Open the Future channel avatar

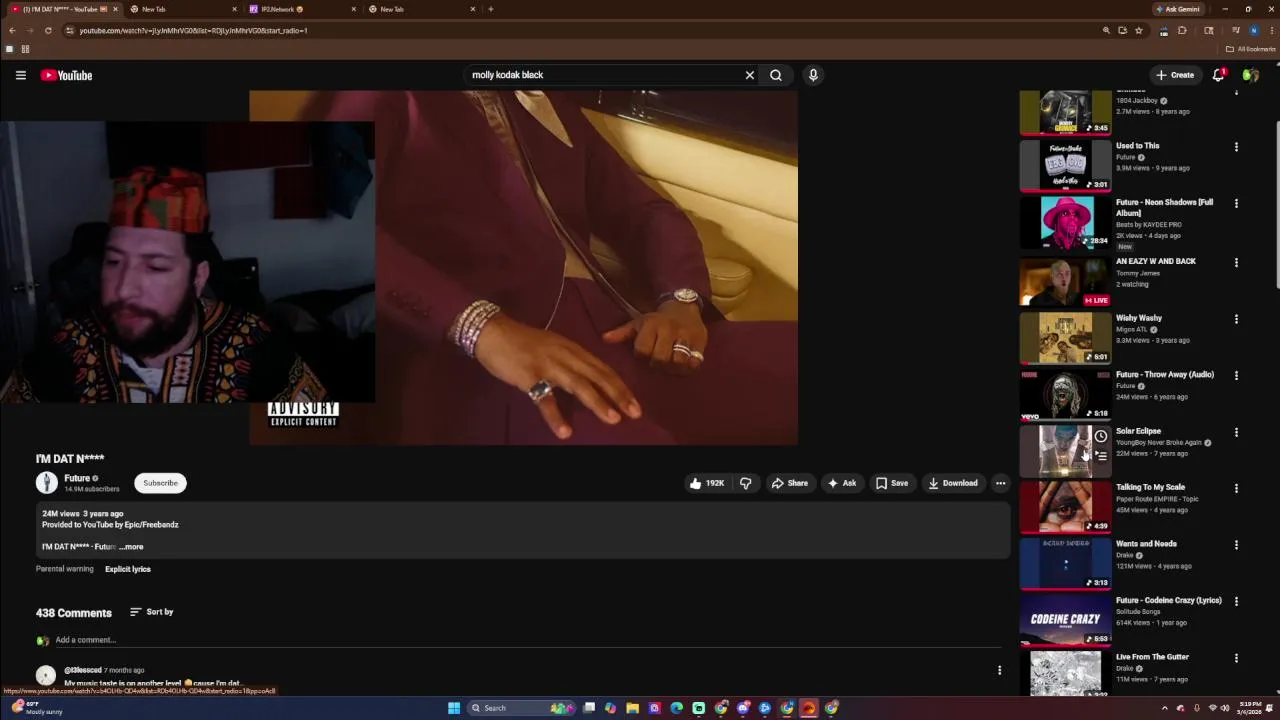pyautogui.click(x=47, y=483)
